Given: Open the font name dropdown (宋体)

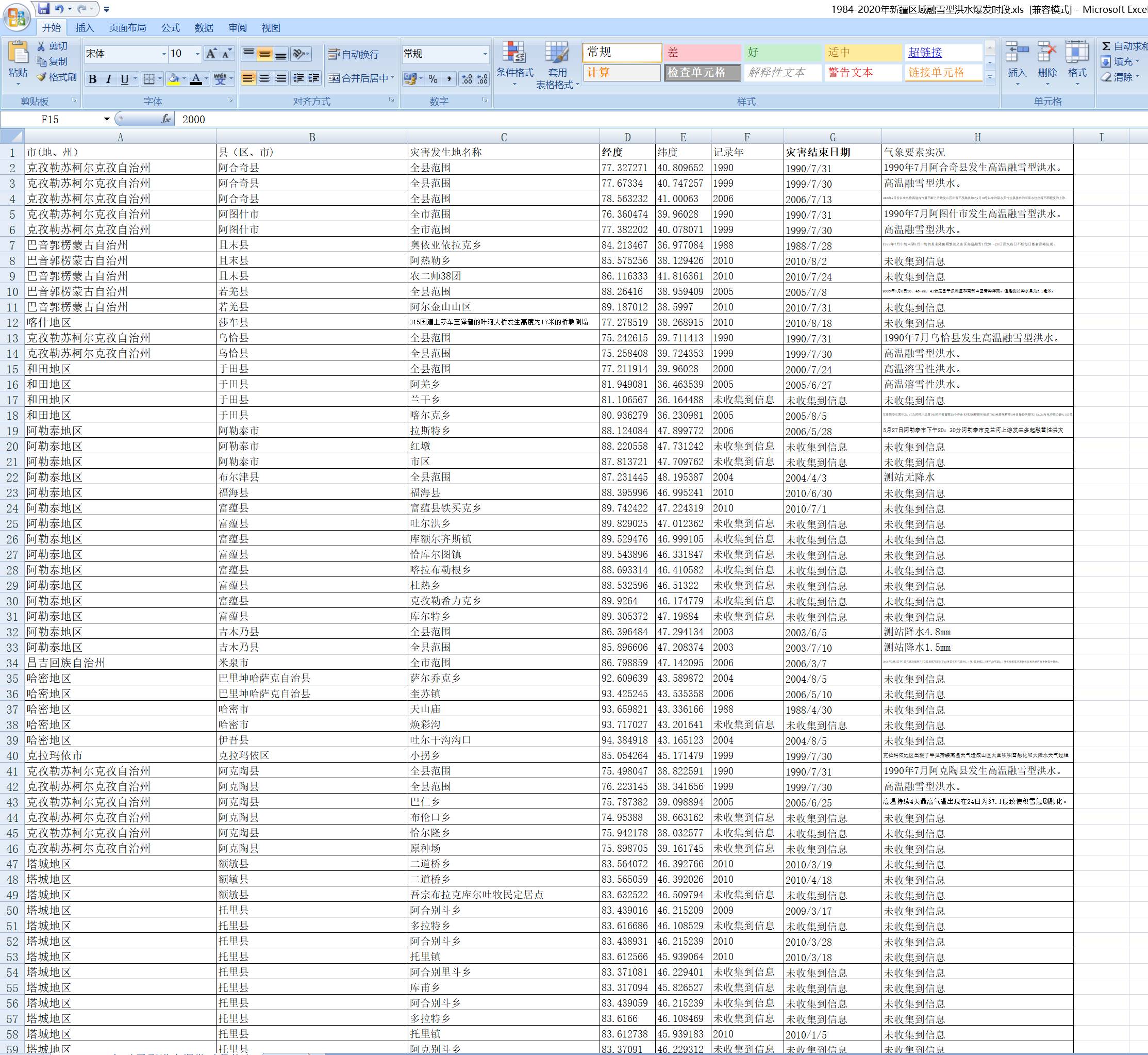Looking at the screenshot, I should 164,54.
